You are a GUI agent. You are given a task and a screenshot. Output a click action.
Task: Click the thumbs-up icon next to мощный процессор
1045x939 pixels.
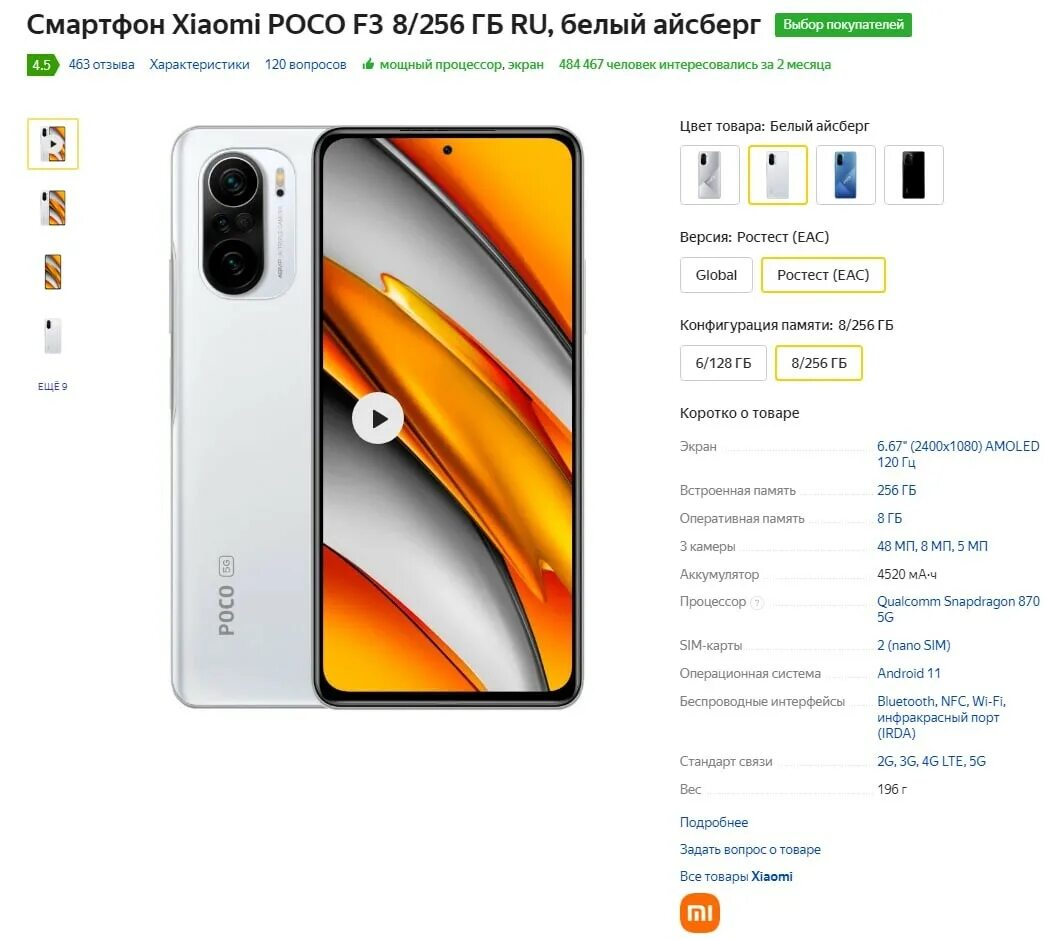(x=368, y=65)
